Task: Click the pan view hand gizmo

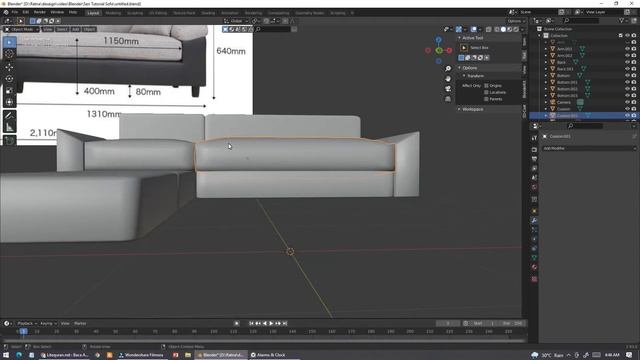Action: point(448,79)
